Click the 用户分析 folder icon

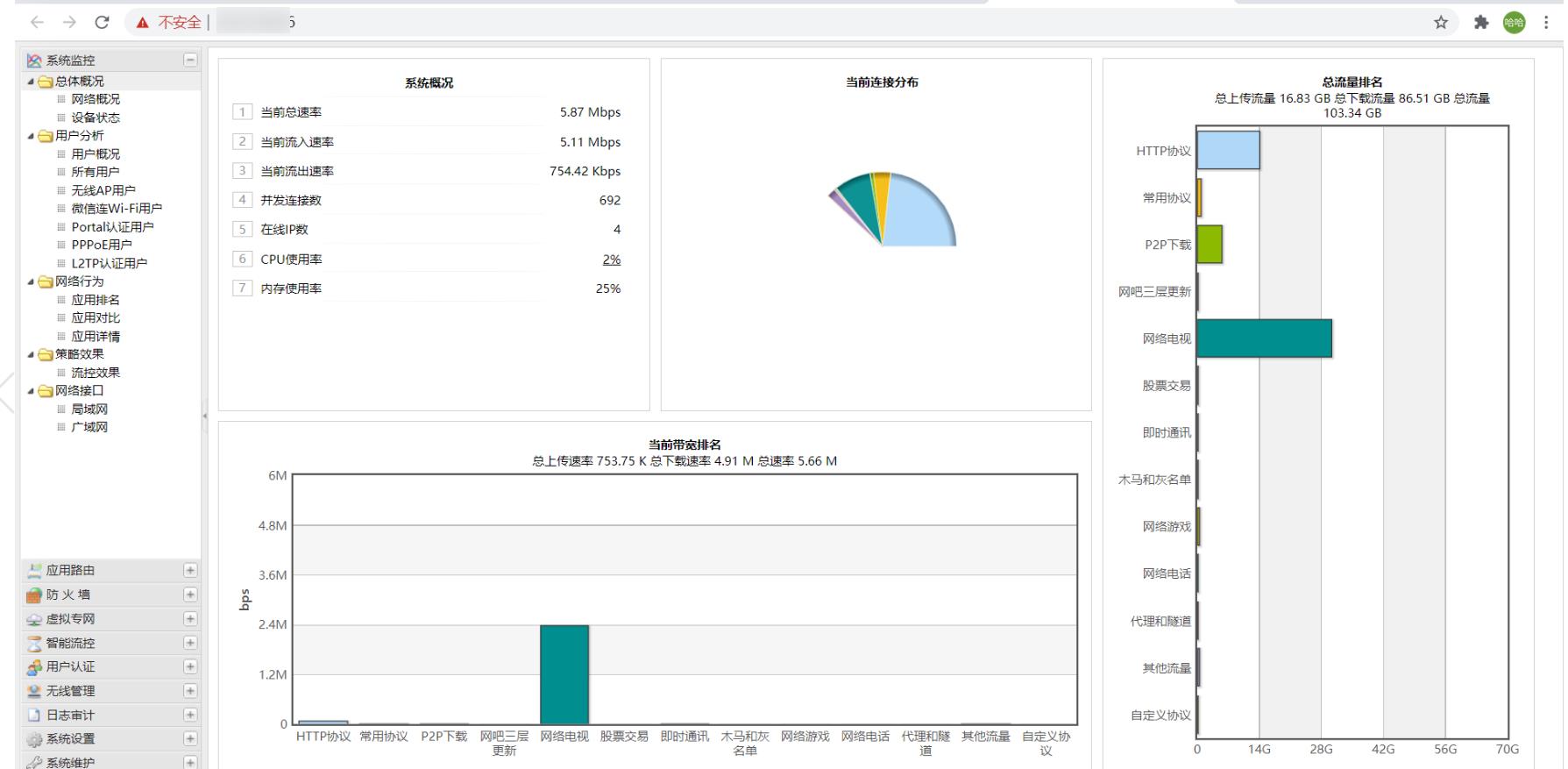click(x=46, y=136)
